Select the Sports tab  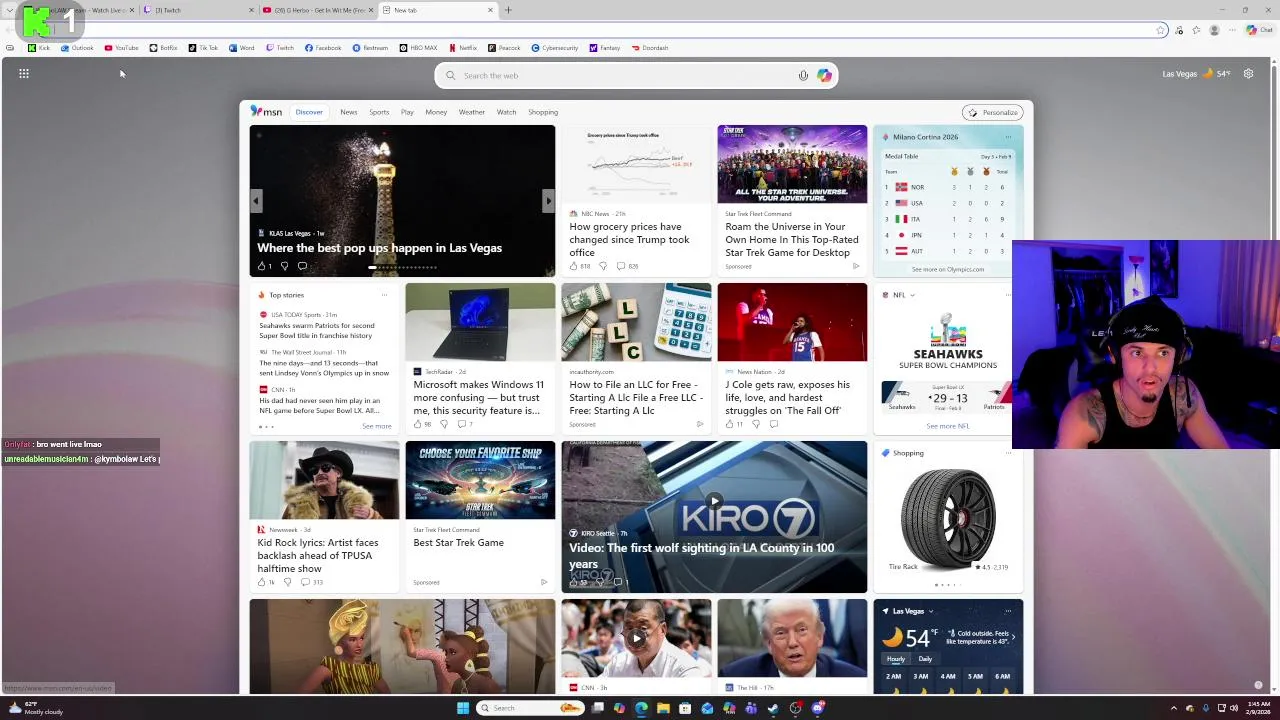[x=379, y=112]
